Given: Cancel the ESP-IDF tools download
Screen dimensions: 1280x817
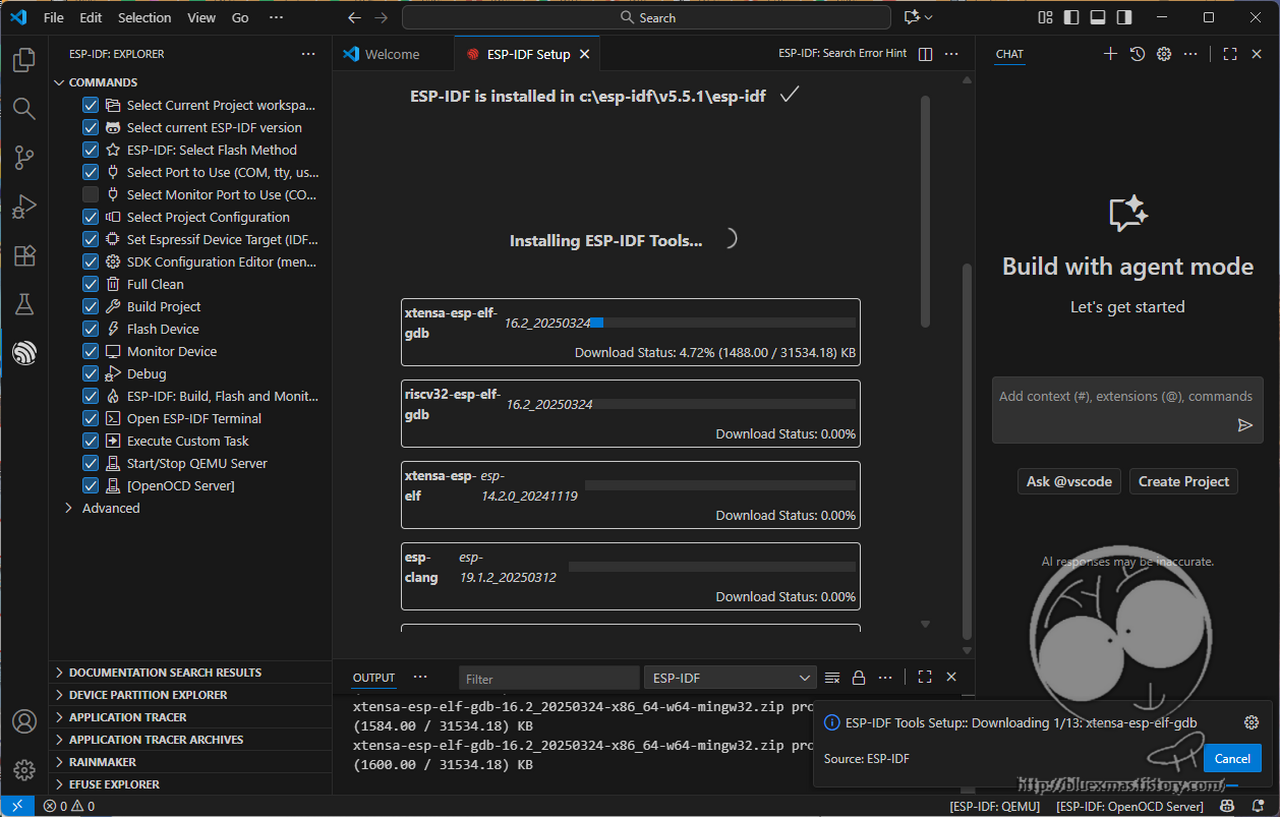Looking at the screenshot, I should pyautogui.click(x=1232, y=758).
